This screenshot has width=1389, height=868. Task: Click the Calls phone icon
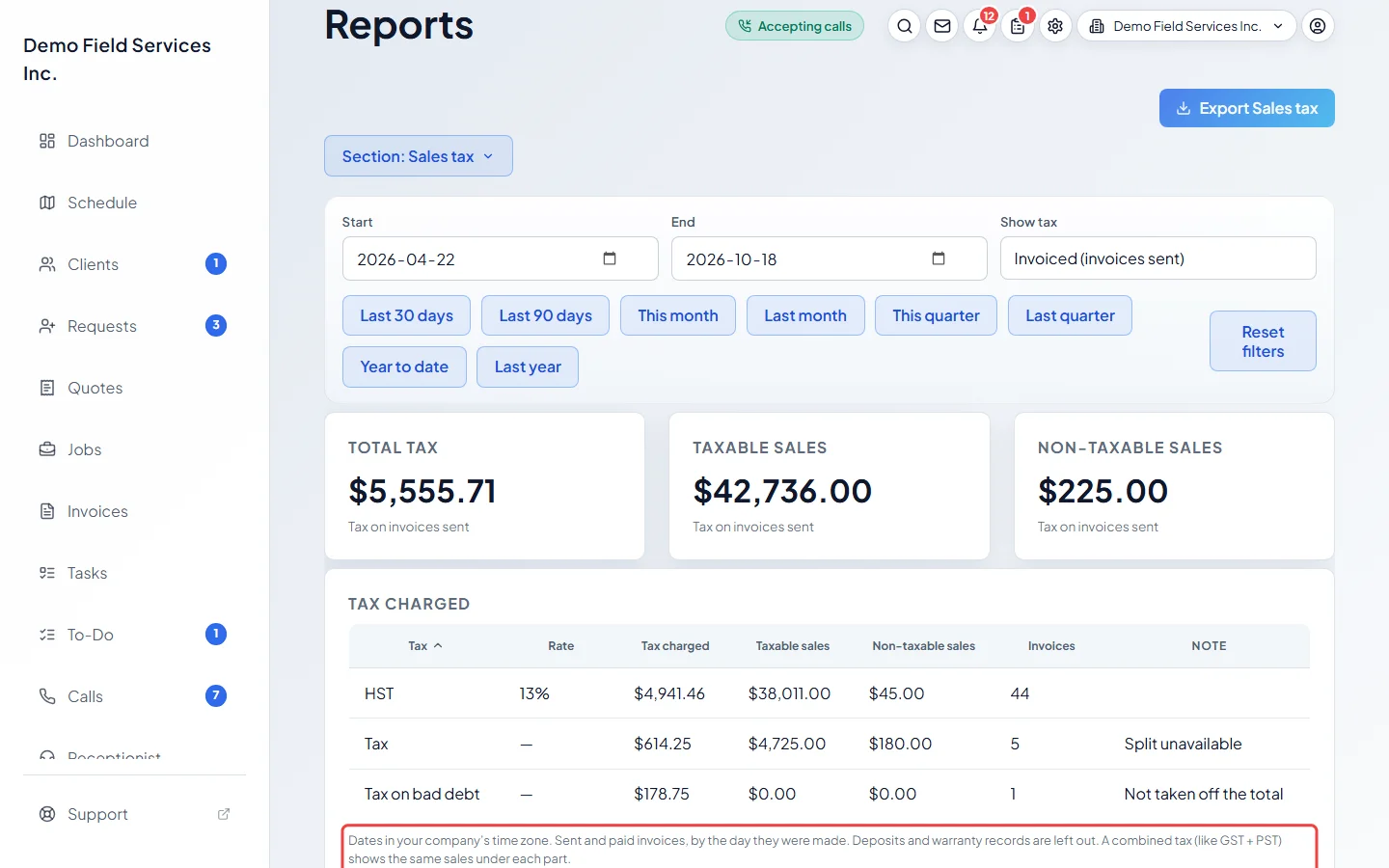pos(47,696)
